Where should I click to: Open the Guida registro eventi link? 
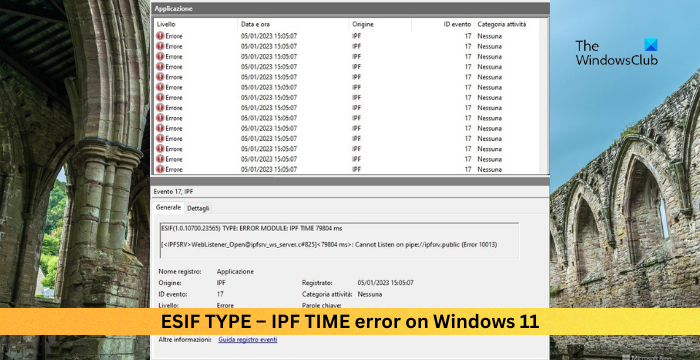(x=248, y=339)
